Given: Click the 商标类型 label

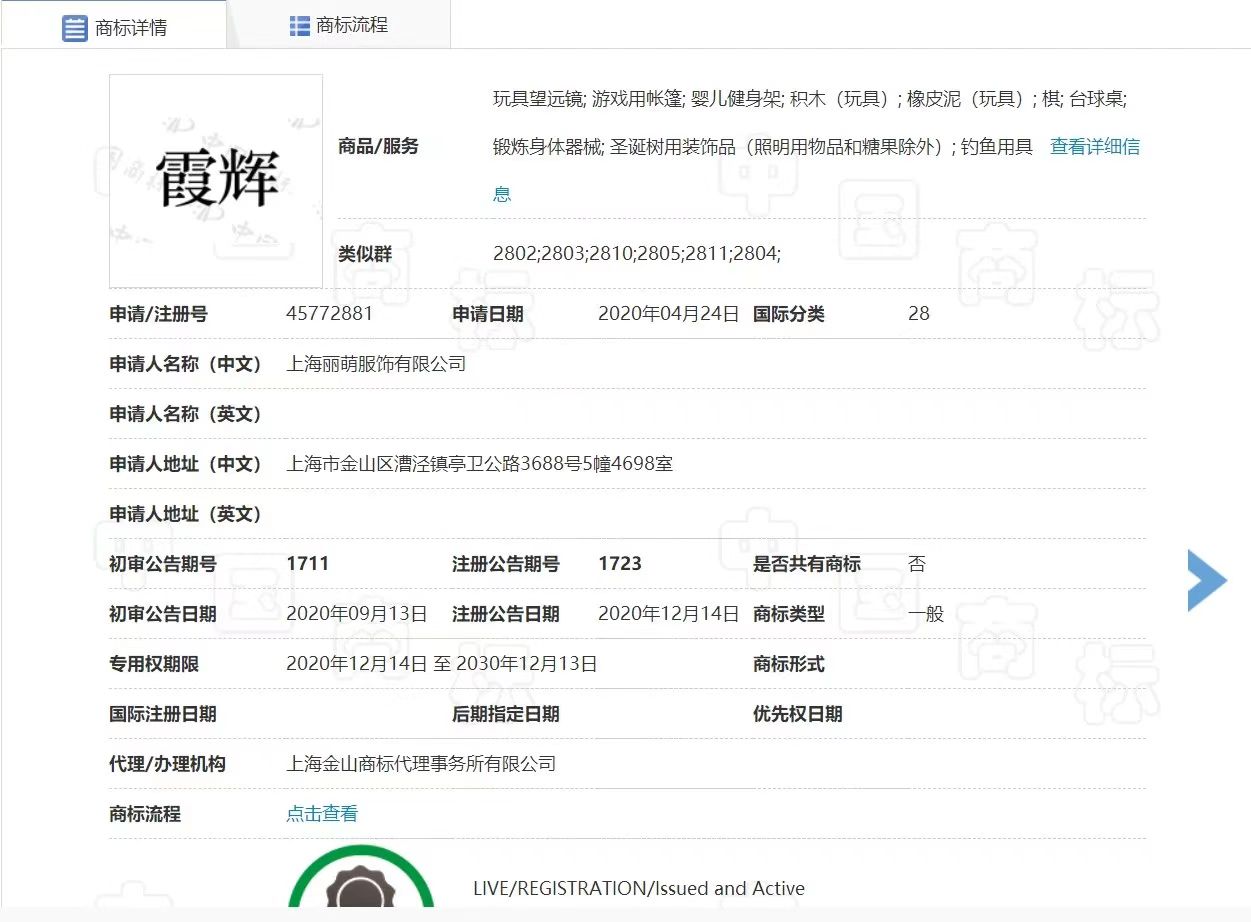Looking at the screenshot, I should (789, 614).
